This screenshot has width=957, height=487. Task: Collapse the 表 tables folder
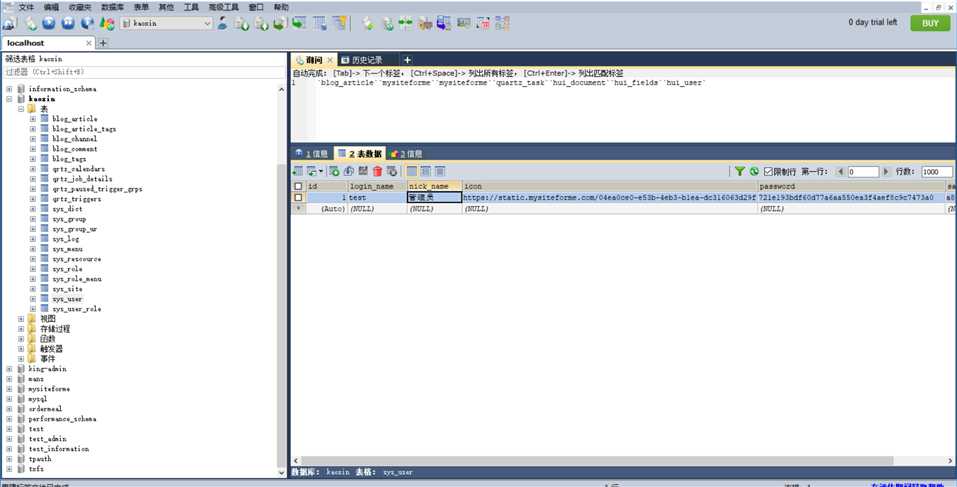[21, 109]
